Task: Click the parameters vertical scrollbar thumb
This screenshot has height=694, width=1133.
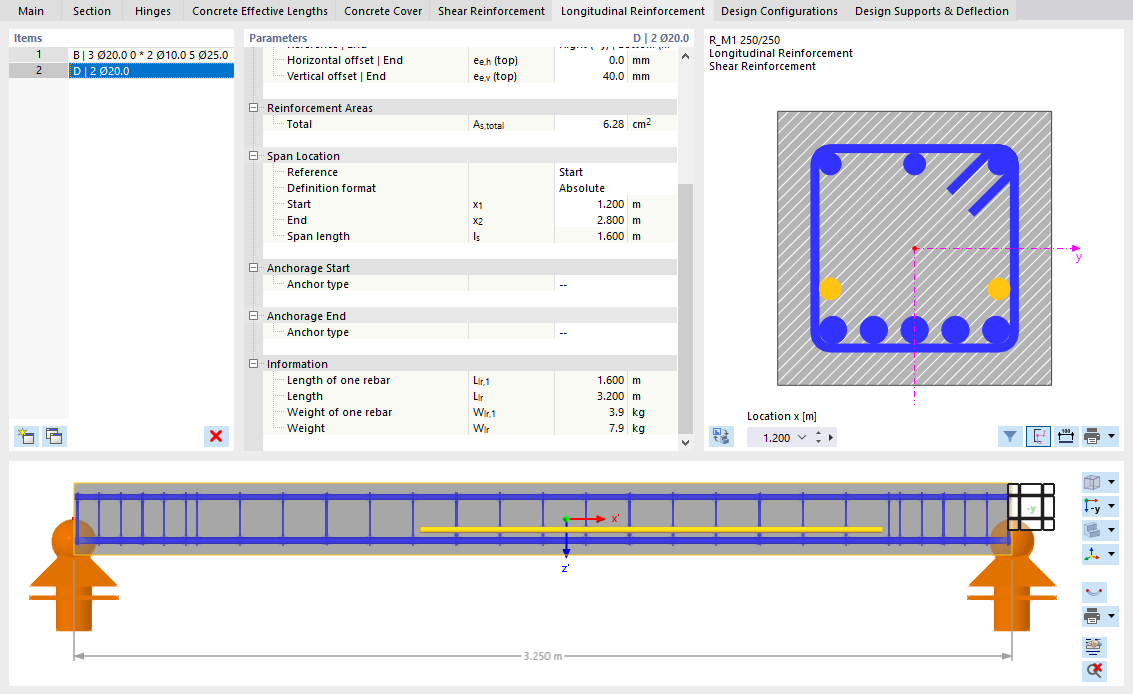Action: click(685, 309)
